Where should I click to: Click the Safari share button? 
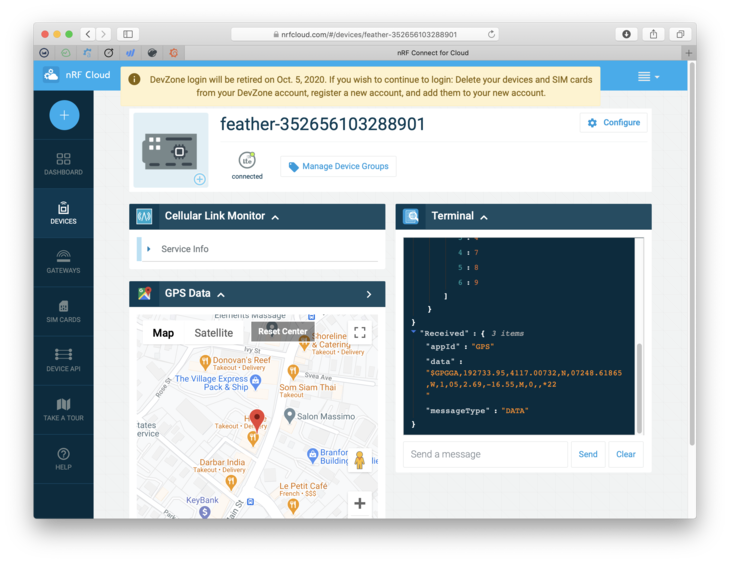653,34
